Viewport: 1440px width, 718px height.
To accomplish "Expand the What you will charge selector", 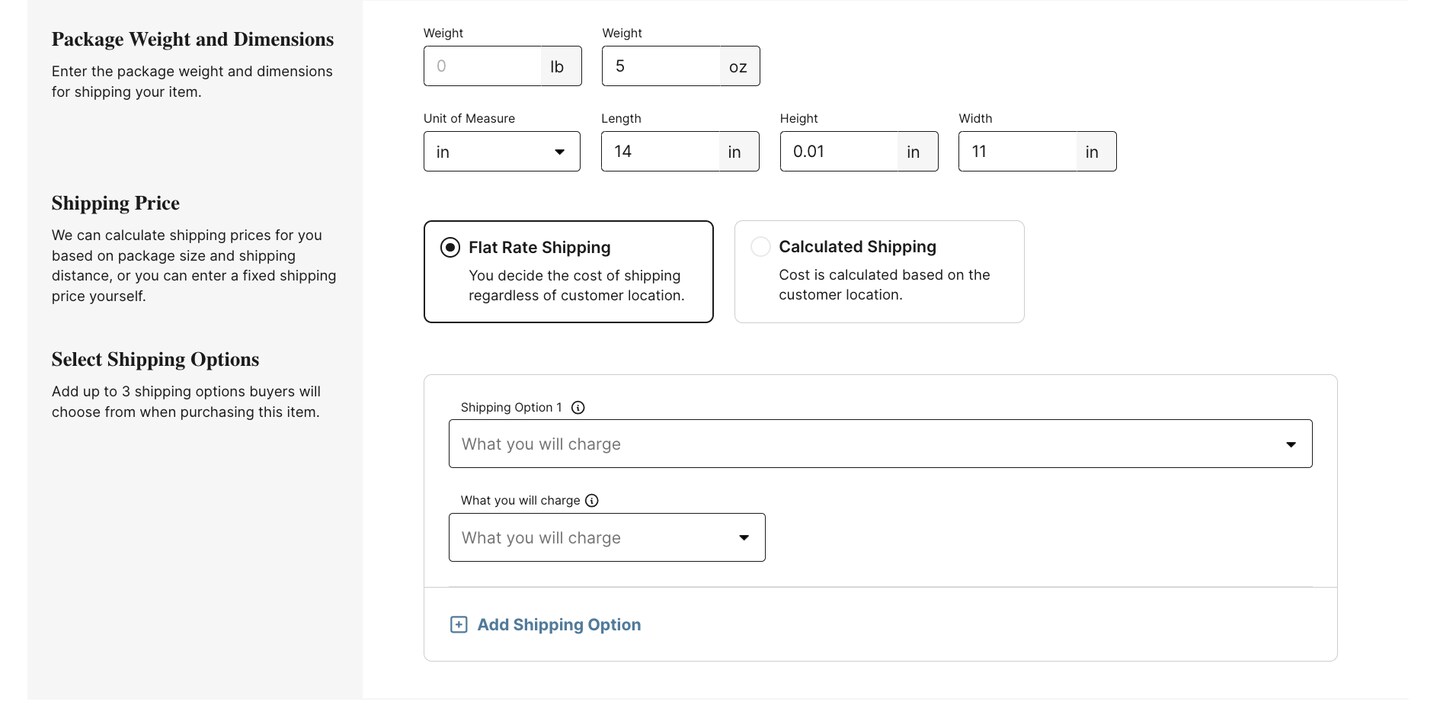I will click(606, 537).
